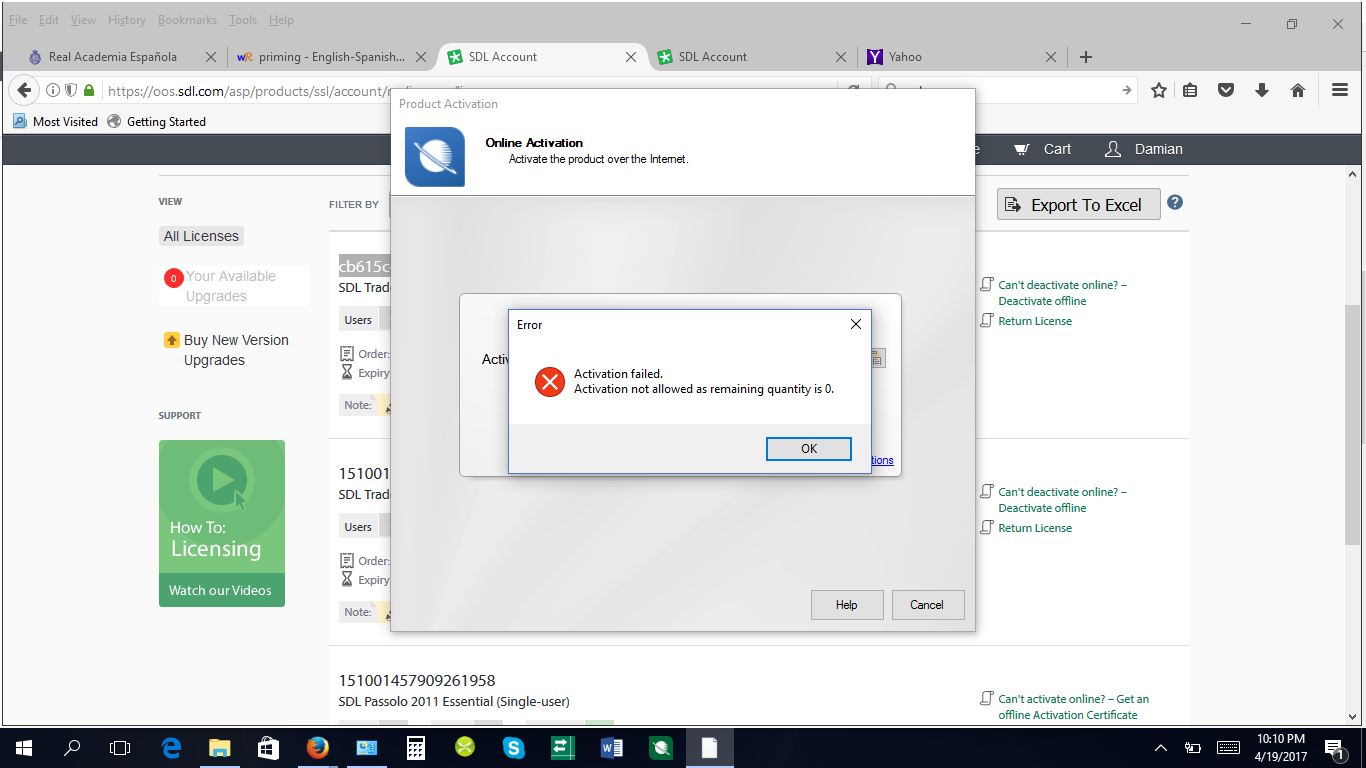1366x768 pixels.
Task: Open Task View on taskbar
Action: pyautogui.click(x=120, y=747)
